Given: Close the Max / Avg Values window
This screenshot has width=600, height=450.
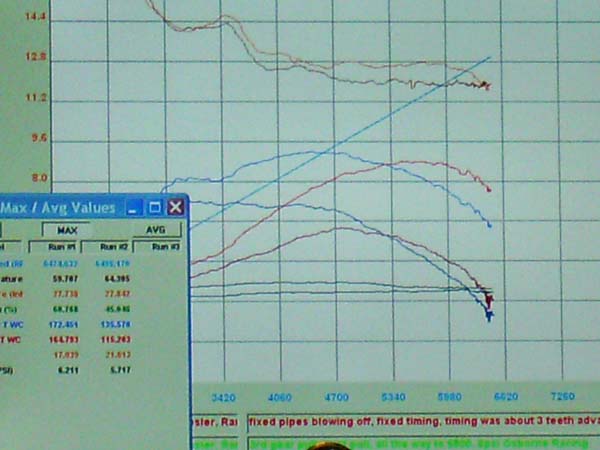Looking at the screenshot, I should click(x=175, y=207).
